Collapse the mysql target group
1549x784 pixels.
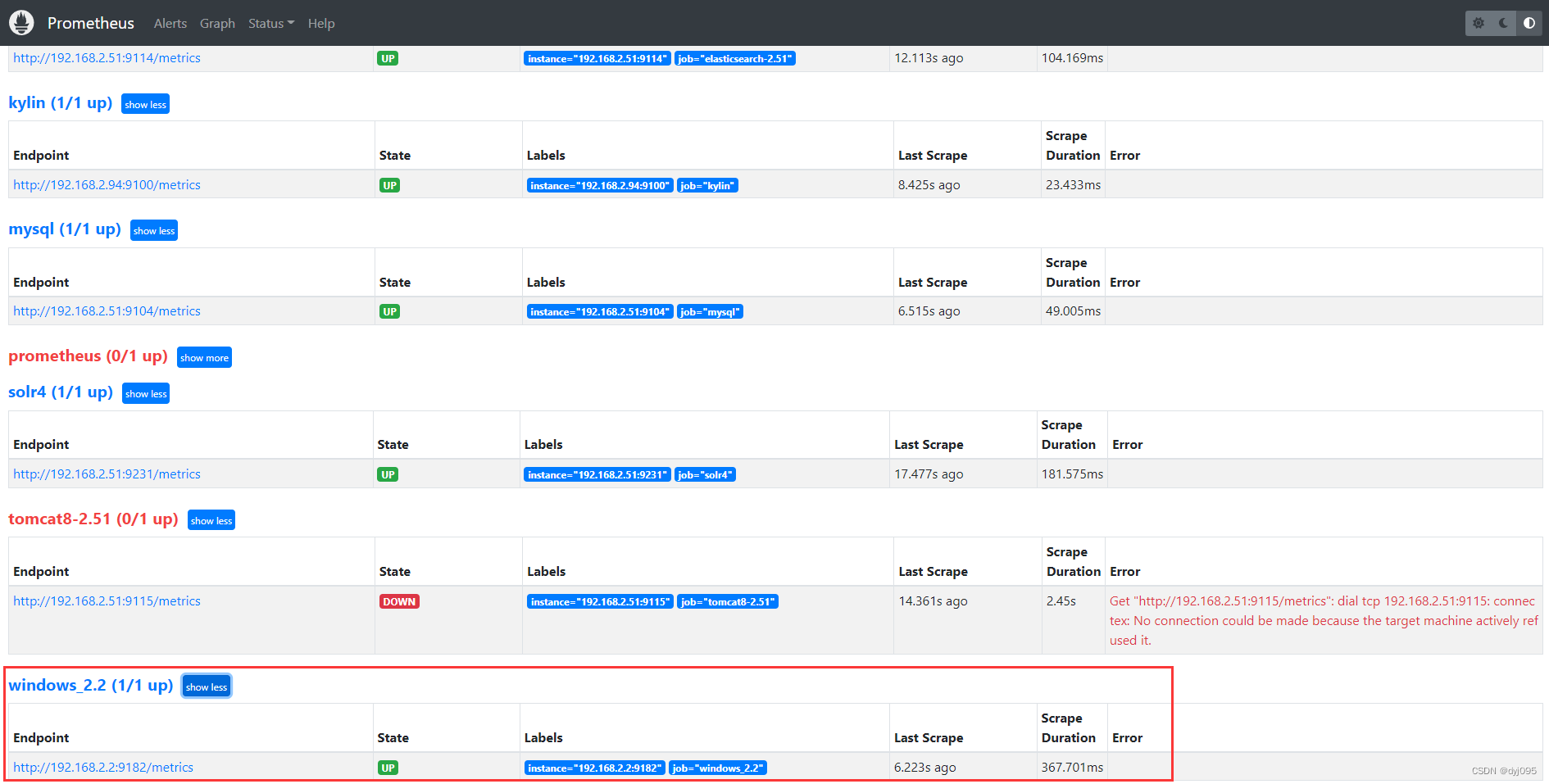pos(154,230)
